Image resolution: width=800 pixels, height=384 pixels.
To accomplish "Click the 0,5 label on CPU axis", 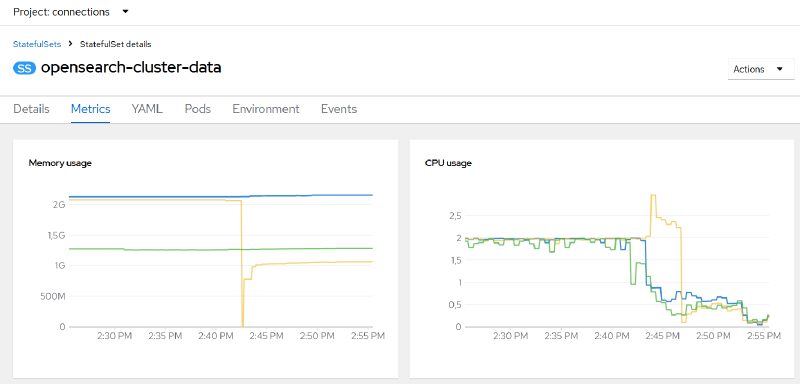I will [x=455, y=304].
